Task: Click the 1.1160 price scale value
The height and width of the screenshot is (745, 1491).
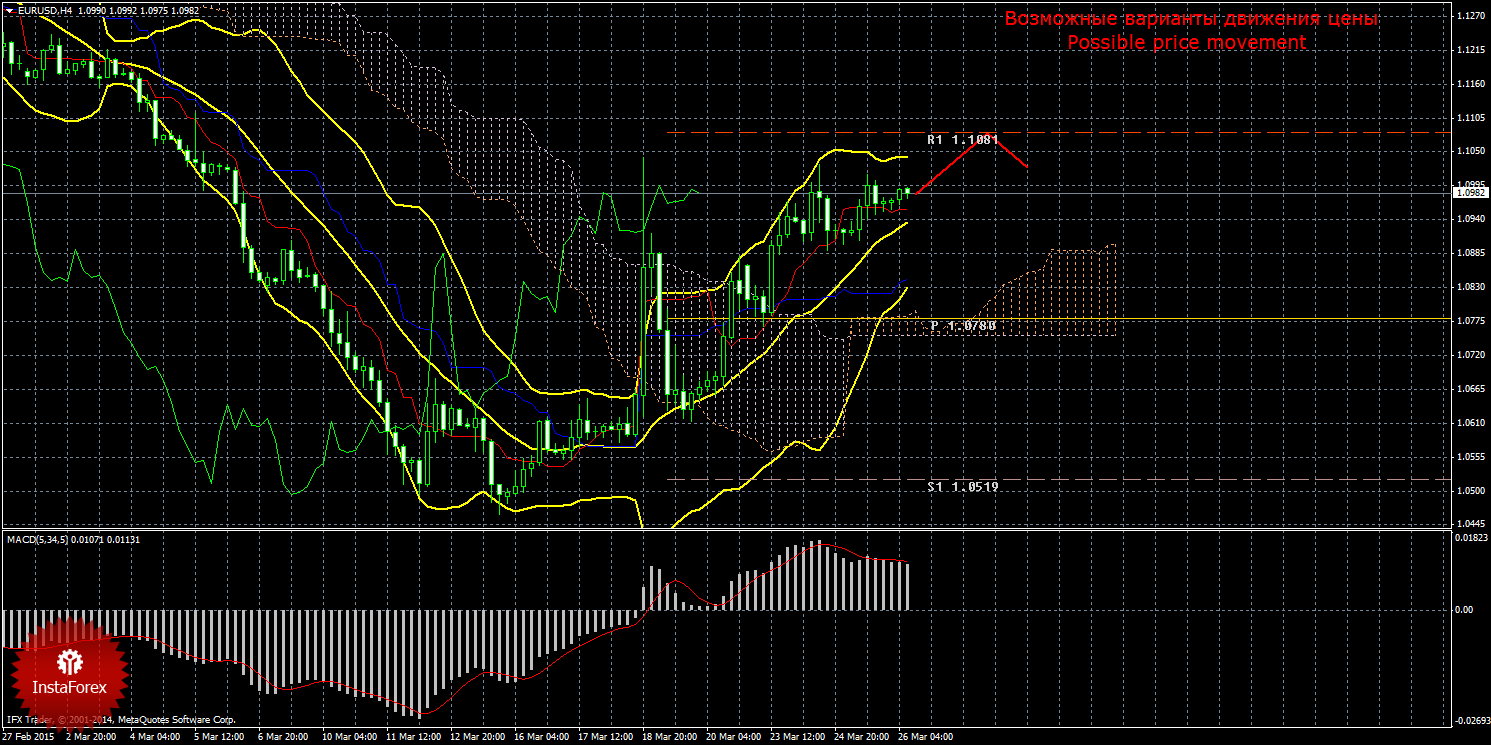Action: click(x=1469, y=84)
